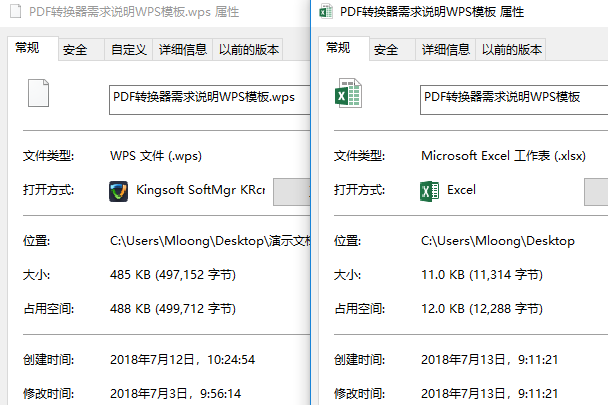Click the large blank document icon beside filename

point(38,93)
